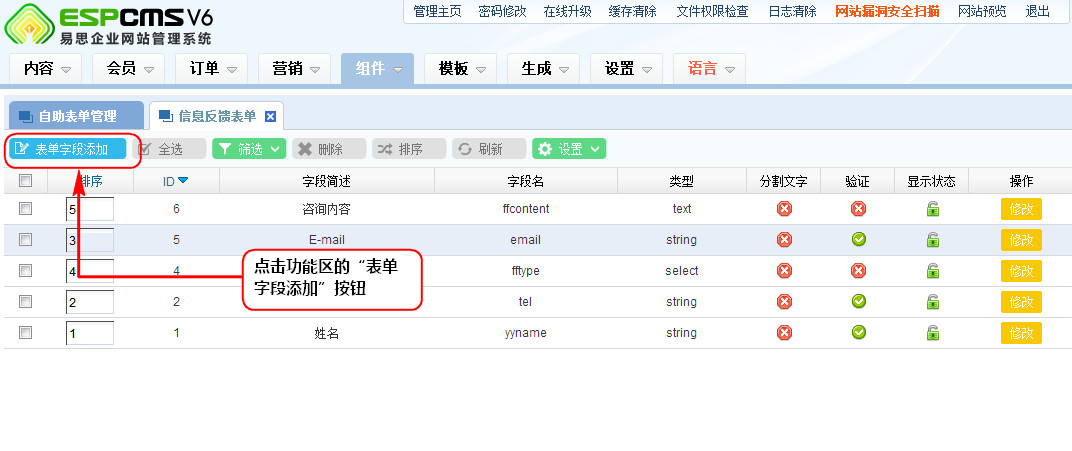Open the 组件 navigation menu
The height and width of the screenshot is (451, 1072).
(377, 69)
